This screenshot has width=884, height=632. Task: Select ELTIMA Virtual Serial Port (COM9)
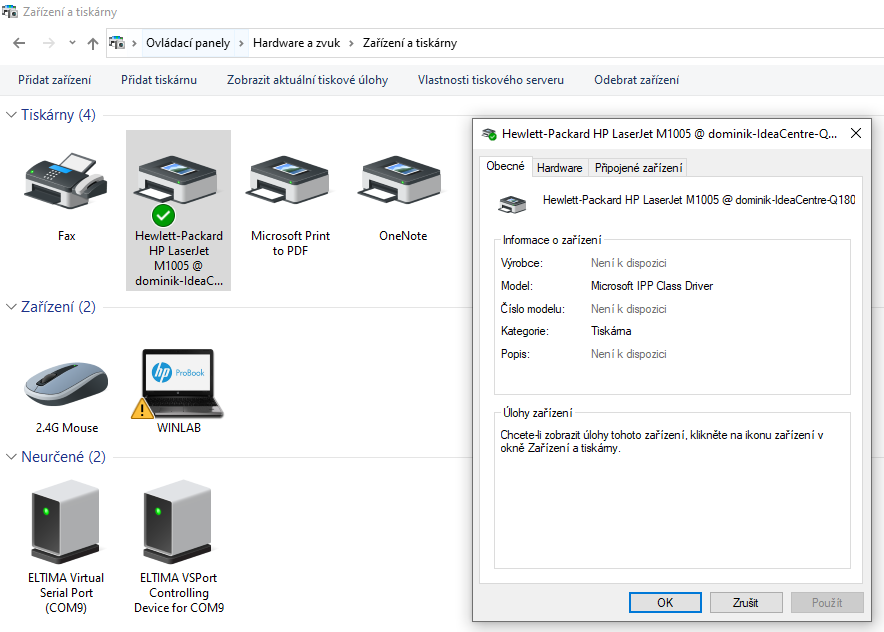coord(66,520)
